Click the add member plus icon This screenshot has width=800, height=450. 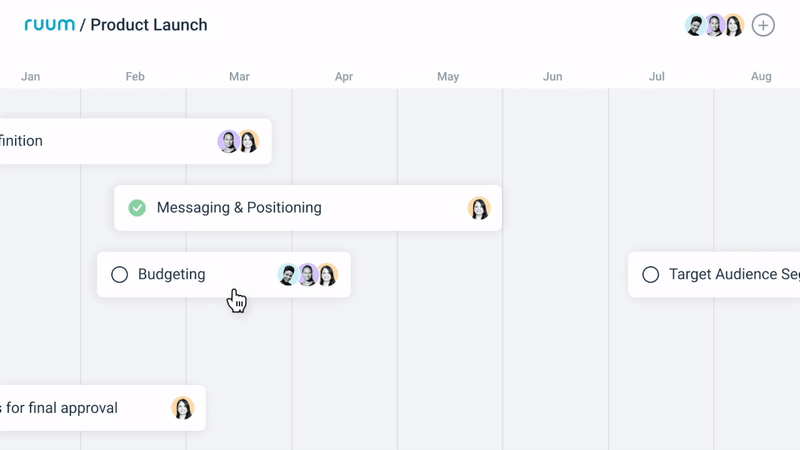coord(763,25)
